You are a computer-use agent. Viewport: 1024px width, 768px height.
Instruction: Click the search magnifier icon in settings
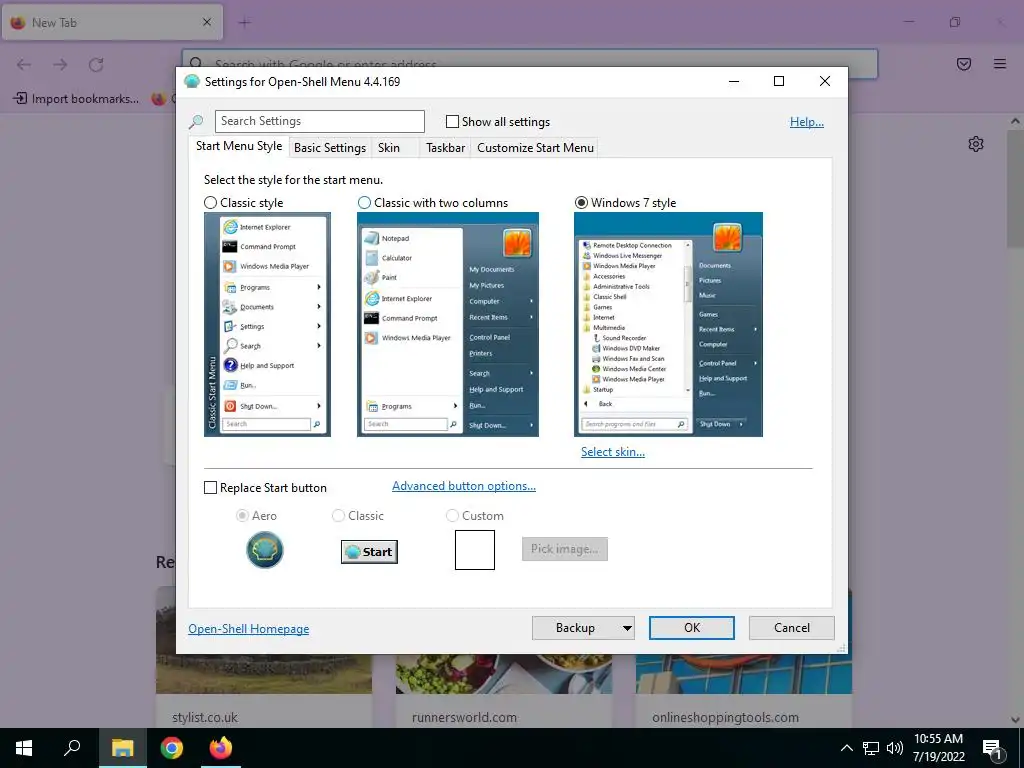(196, 121)
